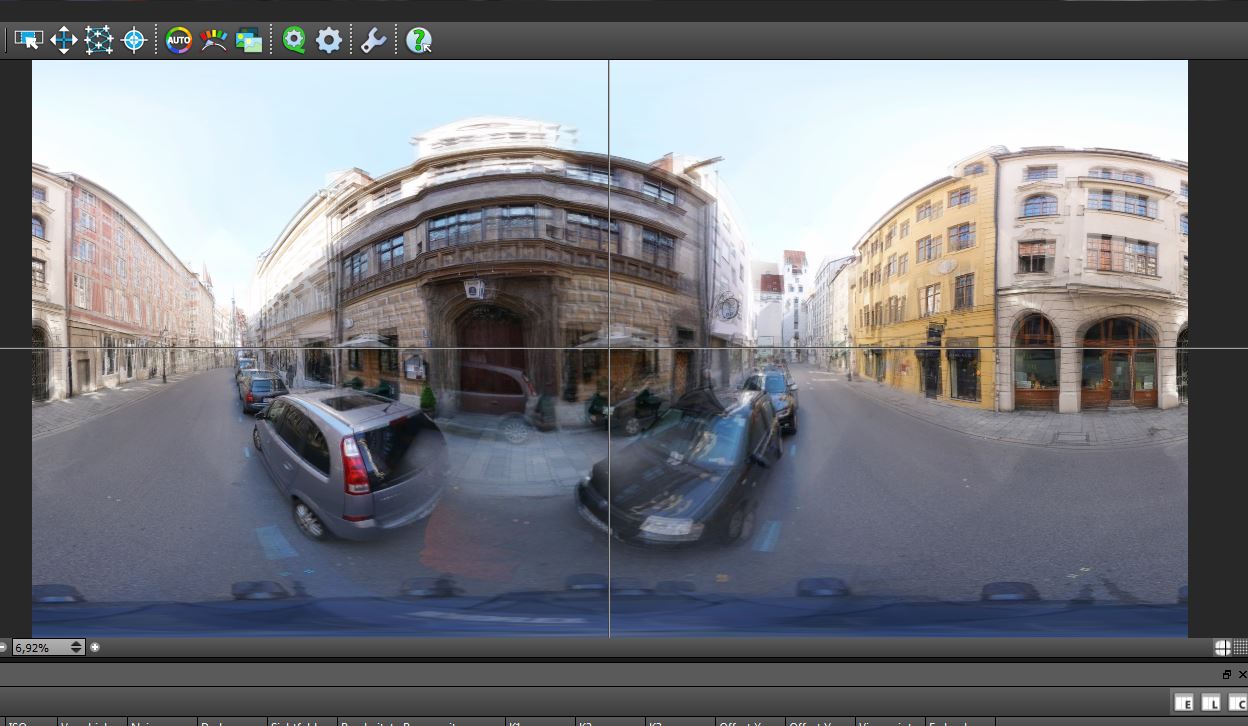Image resolution: width=1248 pixels, height=726 pixels.
Task: Open settings with the grey gear icon
Action: (329, 40)
